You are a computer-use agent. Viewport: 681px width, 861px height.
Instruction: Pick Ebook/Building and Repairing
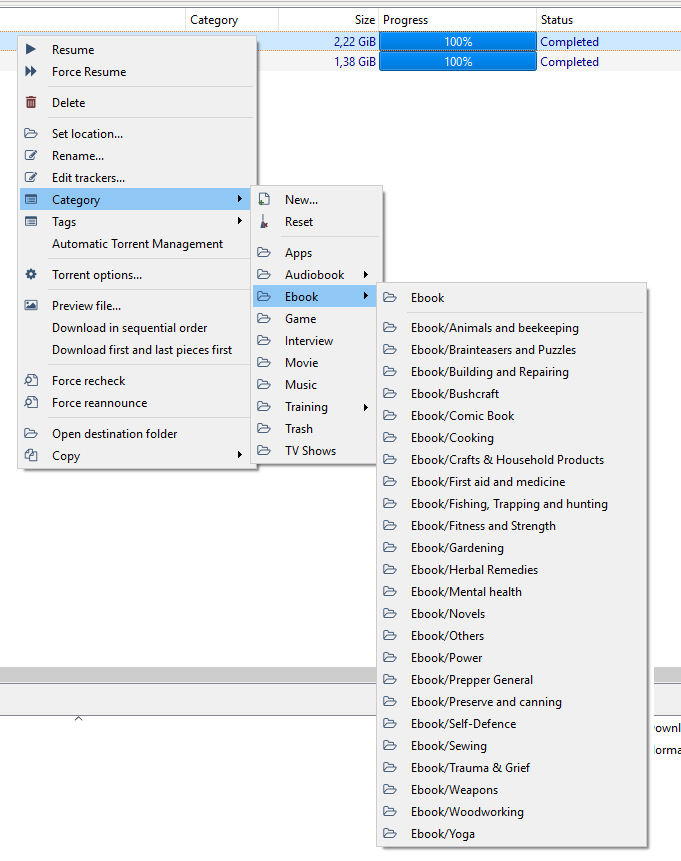512,372
